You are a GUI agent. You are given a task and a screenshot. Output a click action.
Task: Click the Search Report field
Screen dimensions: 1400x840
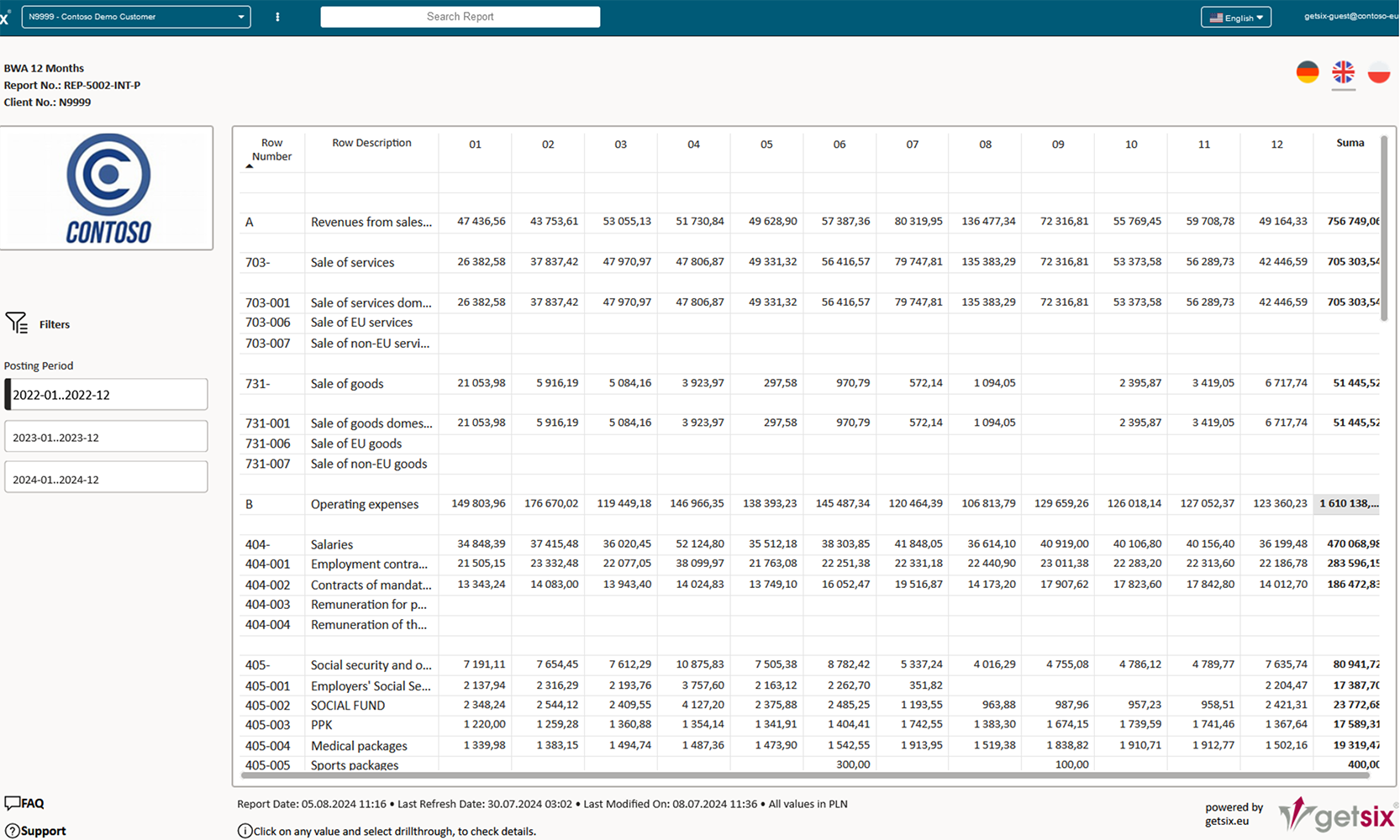(460, 17)
